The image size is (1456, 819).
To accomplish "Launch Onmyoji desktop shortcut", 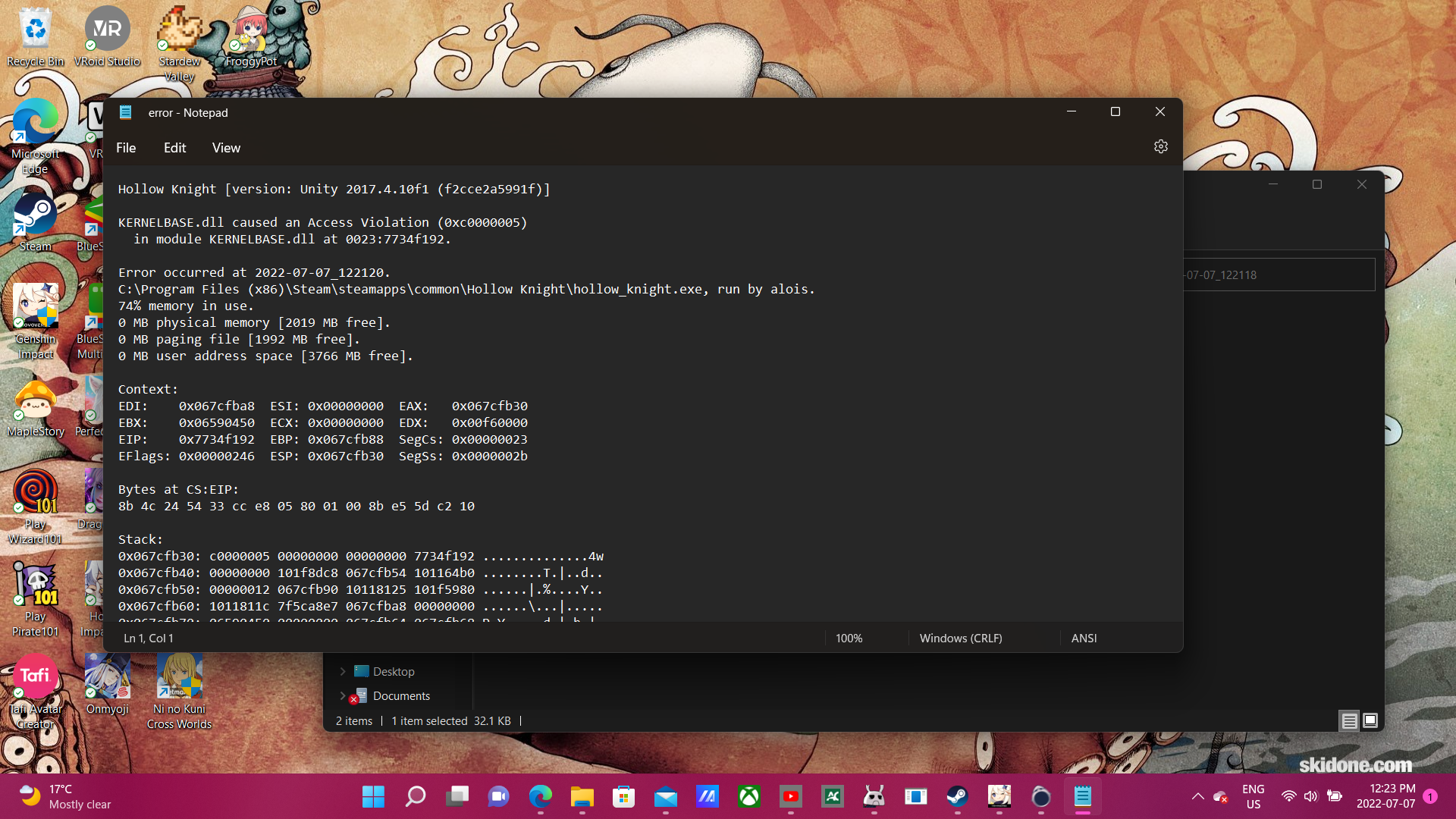I will click(107, 685).
